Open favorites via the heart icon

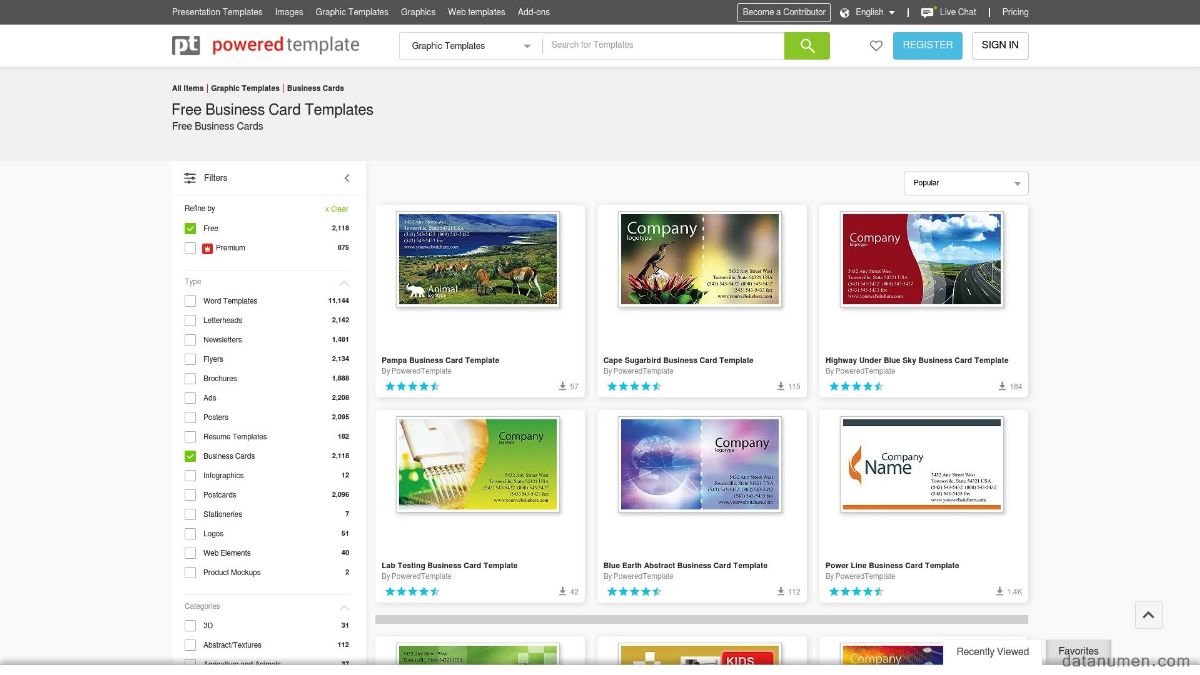point(876,46)
